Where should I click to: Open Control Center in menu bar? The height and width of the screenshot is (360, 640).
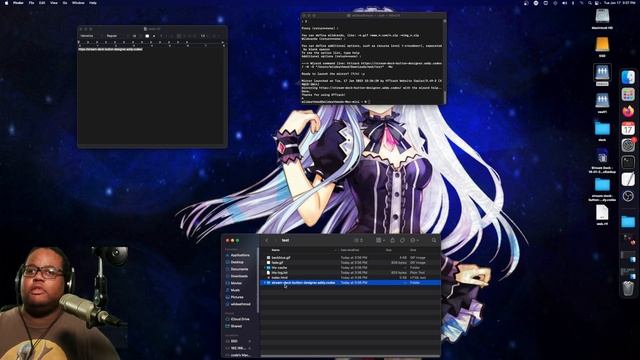596,3
